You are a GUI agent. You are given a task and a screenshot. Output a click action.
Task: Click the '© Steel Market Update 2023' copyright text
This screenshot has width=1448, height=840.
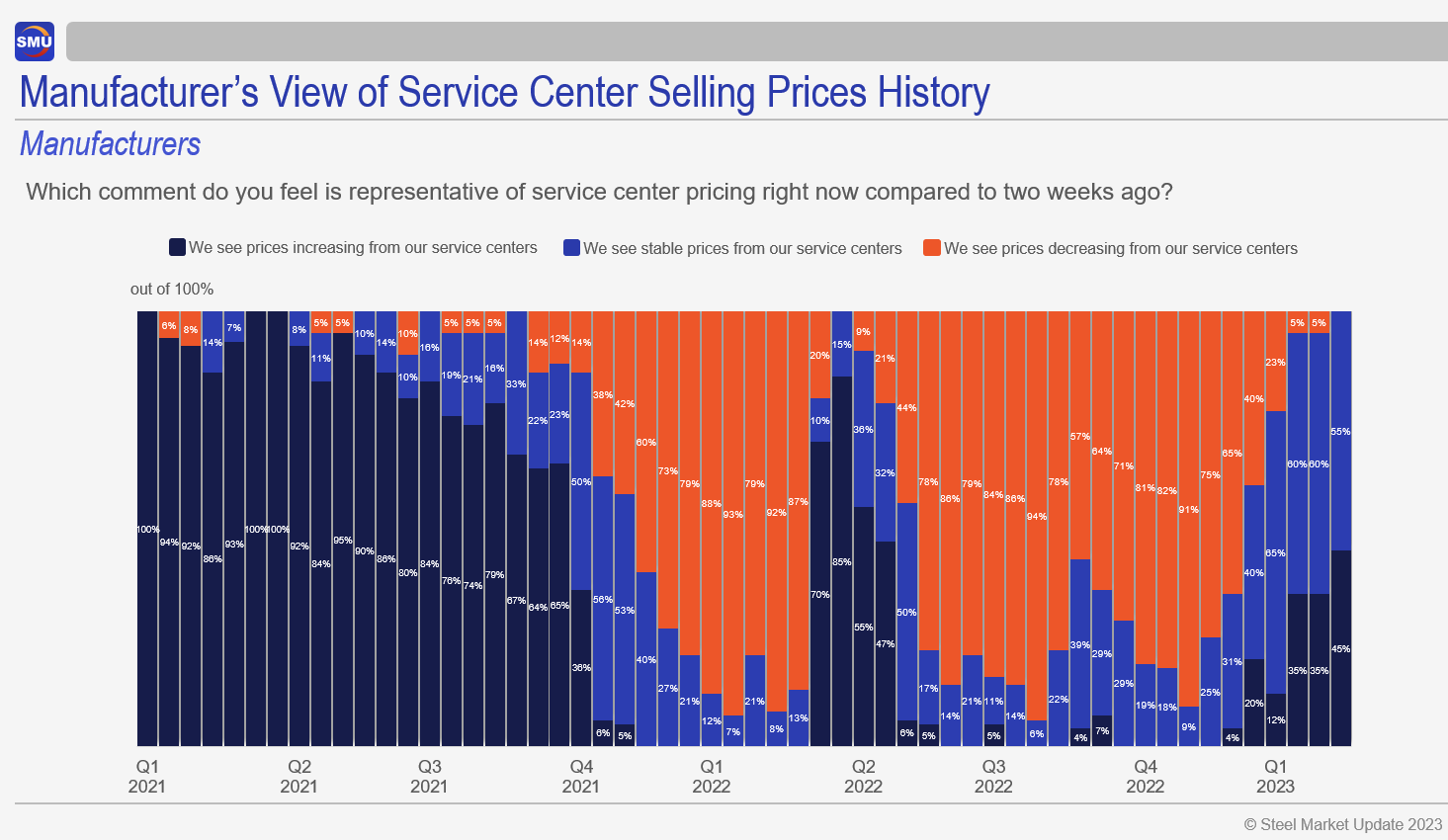pos(1342,824)
